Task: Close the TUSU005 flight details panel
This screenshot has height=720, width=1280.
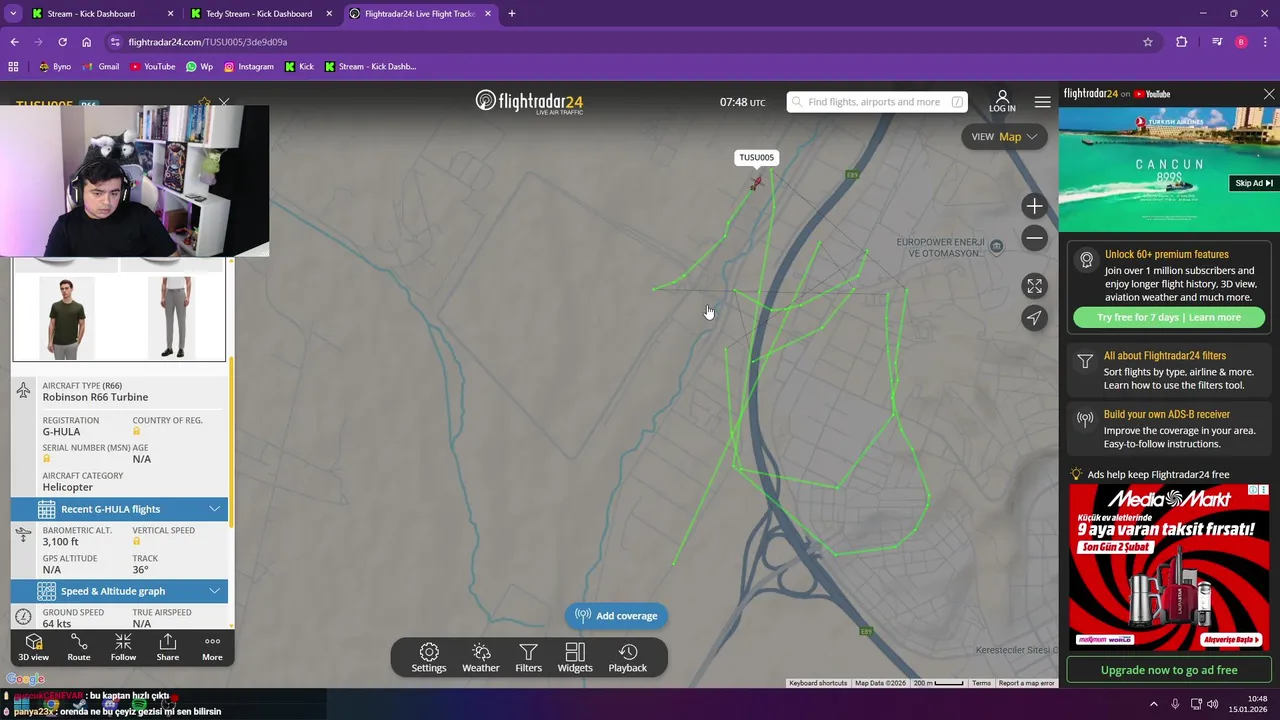Action: click(224, 102)
